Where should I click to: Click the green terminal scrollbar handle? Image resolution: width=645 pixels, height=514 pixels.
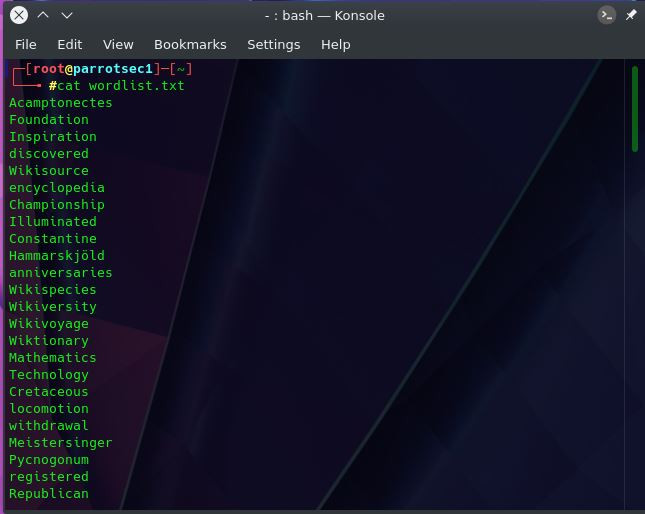[x=635, y=109]
